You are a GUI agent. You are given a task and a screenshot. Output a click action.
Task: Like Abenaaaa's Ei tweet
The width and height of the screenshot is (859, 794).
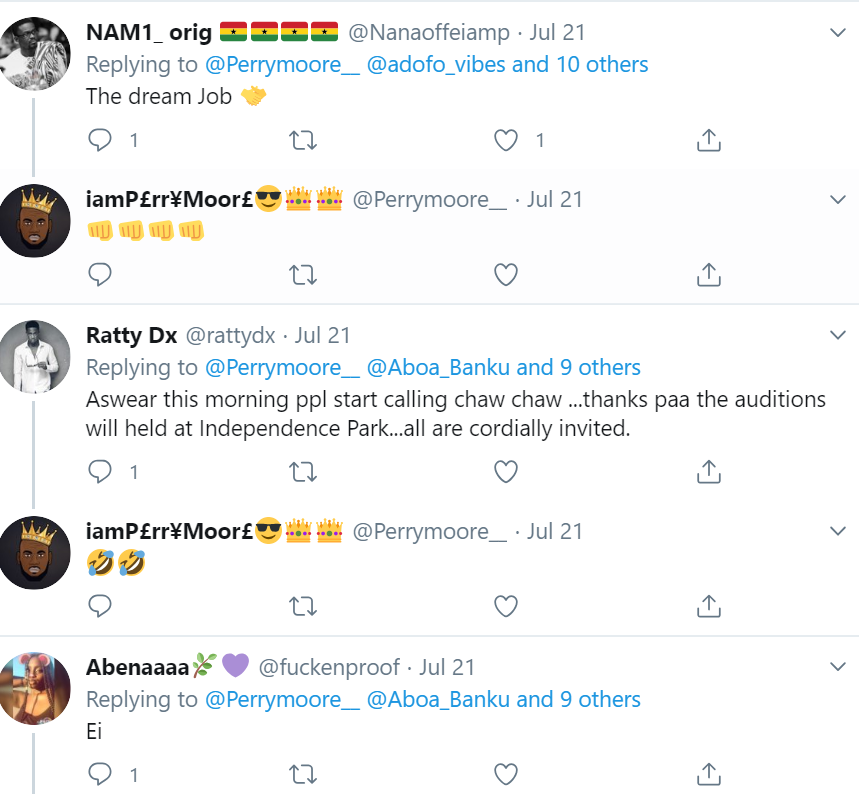click(x=507, y=773)
